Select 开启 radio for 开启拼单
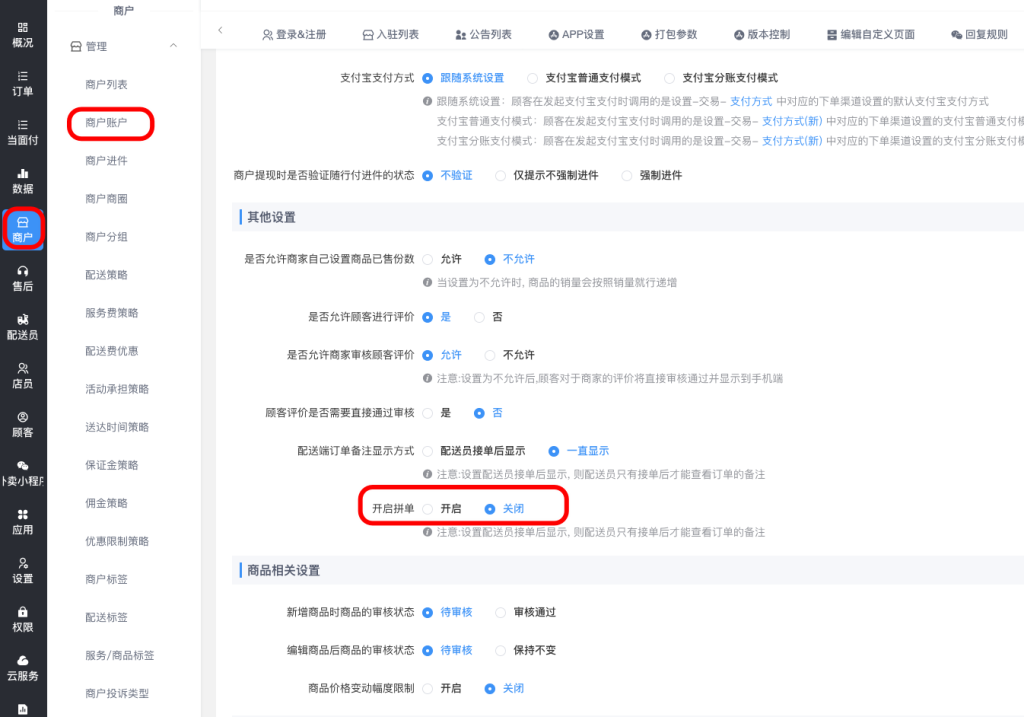 tap(428, 509)
